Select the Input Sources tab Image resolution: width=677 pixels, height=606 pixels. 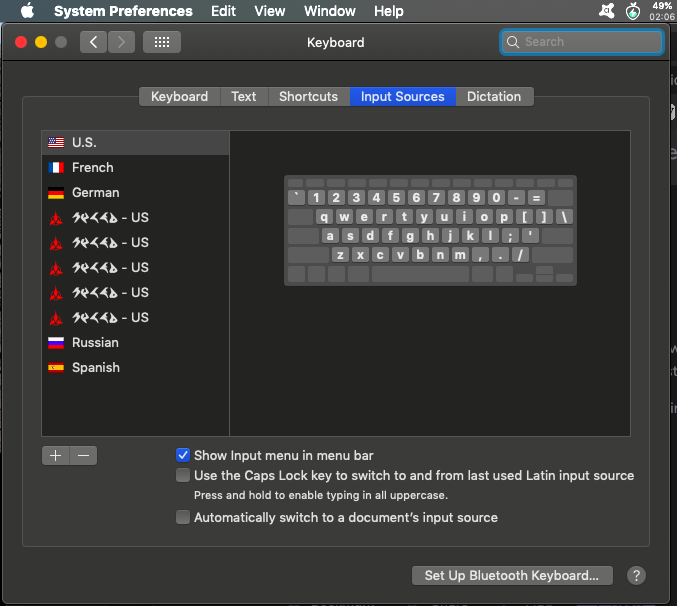(x=403, y=96)
